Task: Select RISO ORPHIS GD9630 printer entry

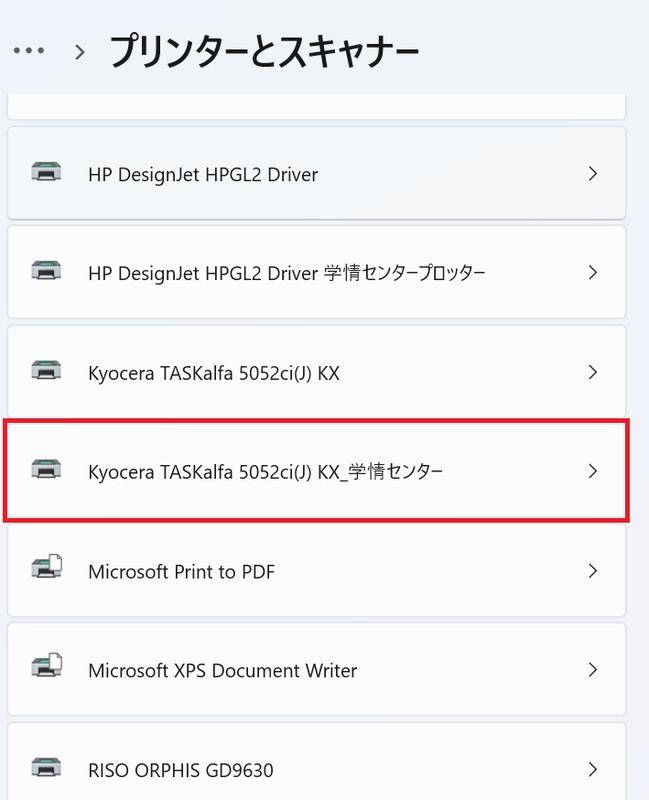Action: tap(316, 762)
